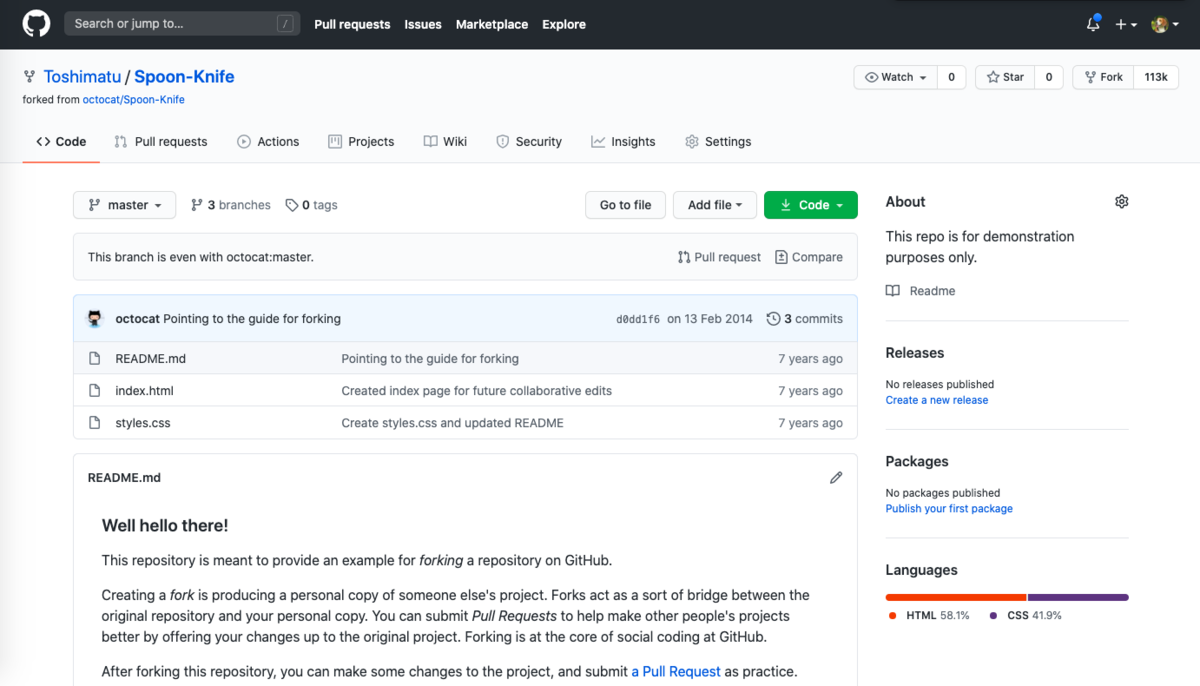Click the Fork button
This screenshot has height=686, width=1200.
tap(1102, 77)
